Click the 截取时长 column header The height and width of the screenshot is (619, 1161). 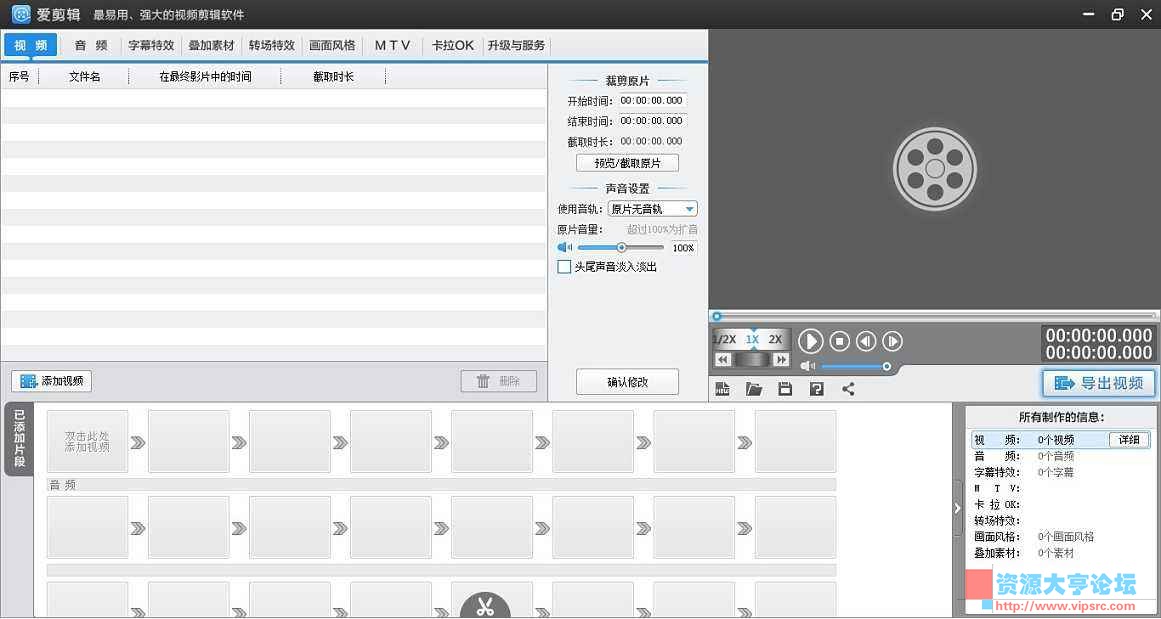click(333, 76)
